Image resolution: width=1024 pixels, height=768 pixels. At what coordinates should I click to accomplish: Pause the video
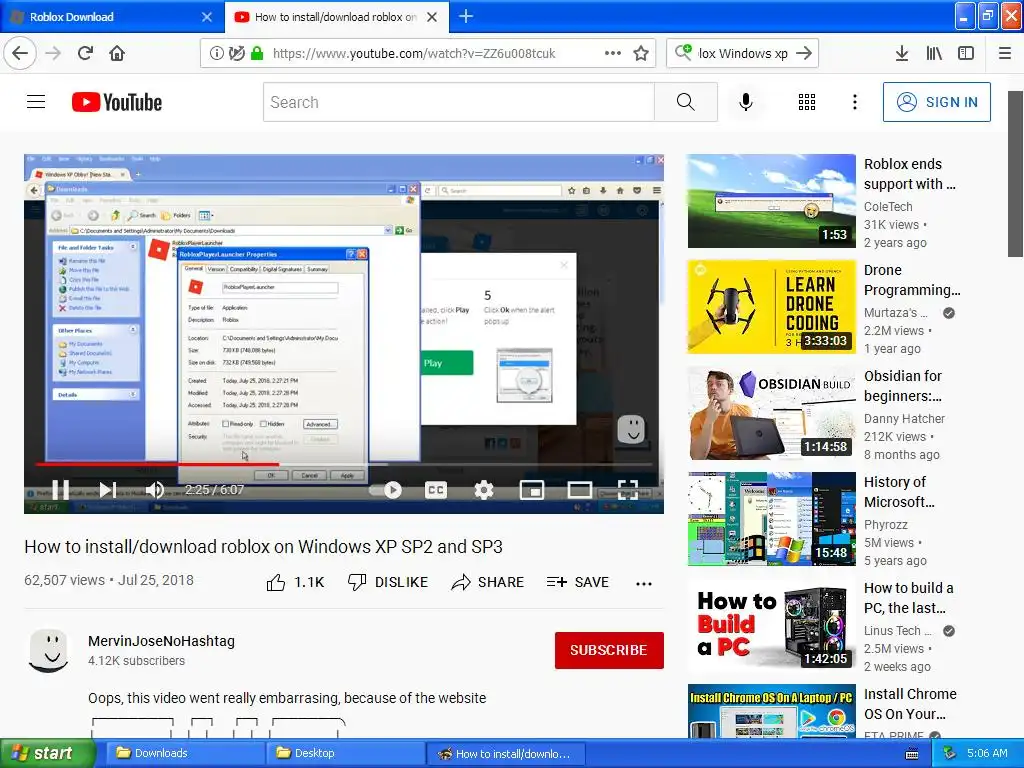coord(61,489)
